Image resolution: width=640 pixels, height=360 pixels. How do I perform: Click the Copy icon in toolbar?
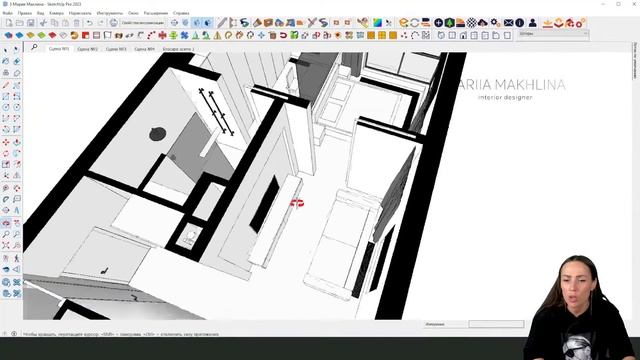pos(54,23)
